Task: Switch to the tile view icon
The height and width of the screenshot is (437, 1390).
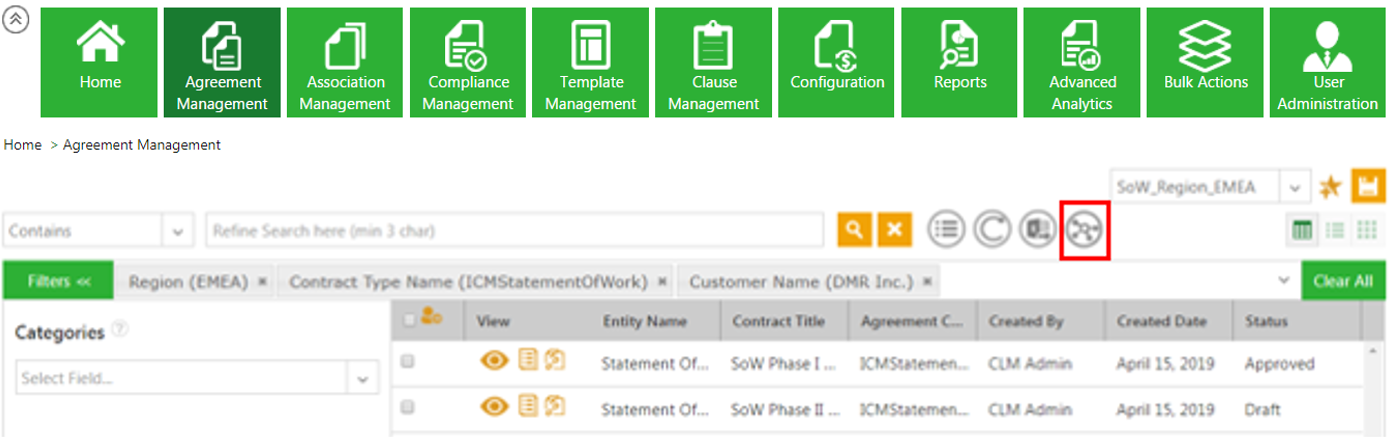Action: [1366, 231]
